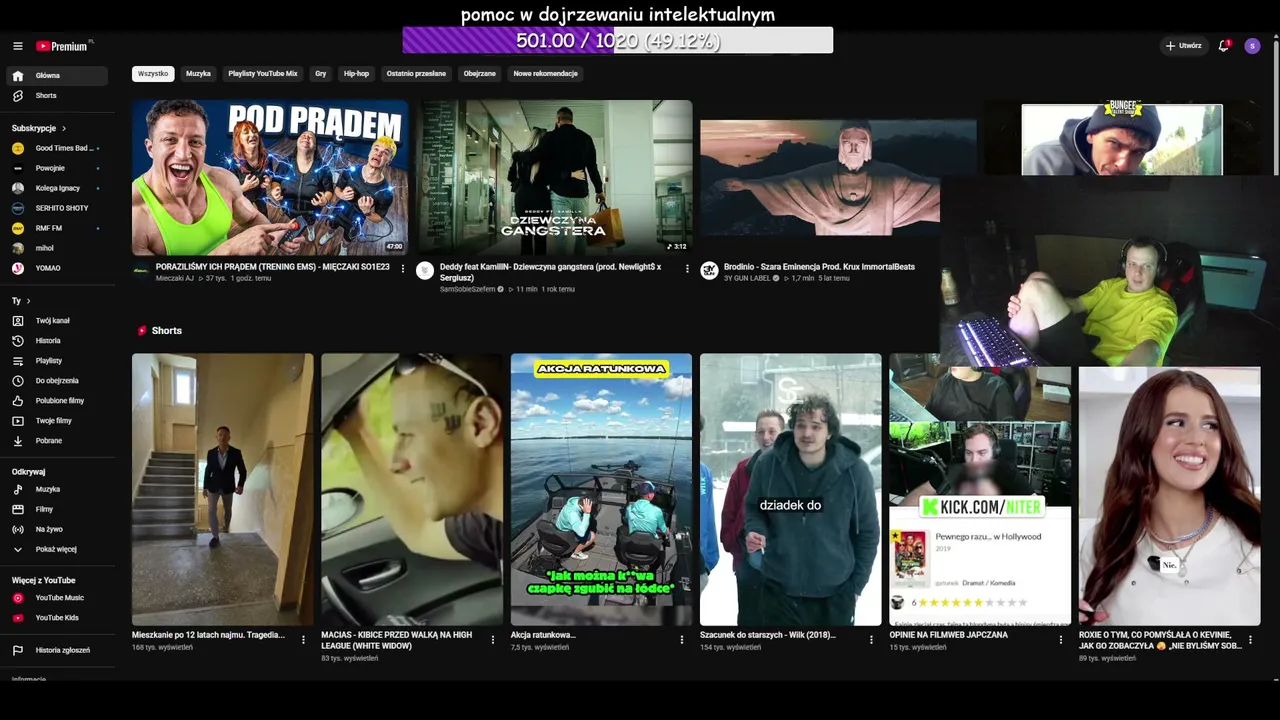
Task: Go to Główna home page
Action: click(x=58, y=76)
